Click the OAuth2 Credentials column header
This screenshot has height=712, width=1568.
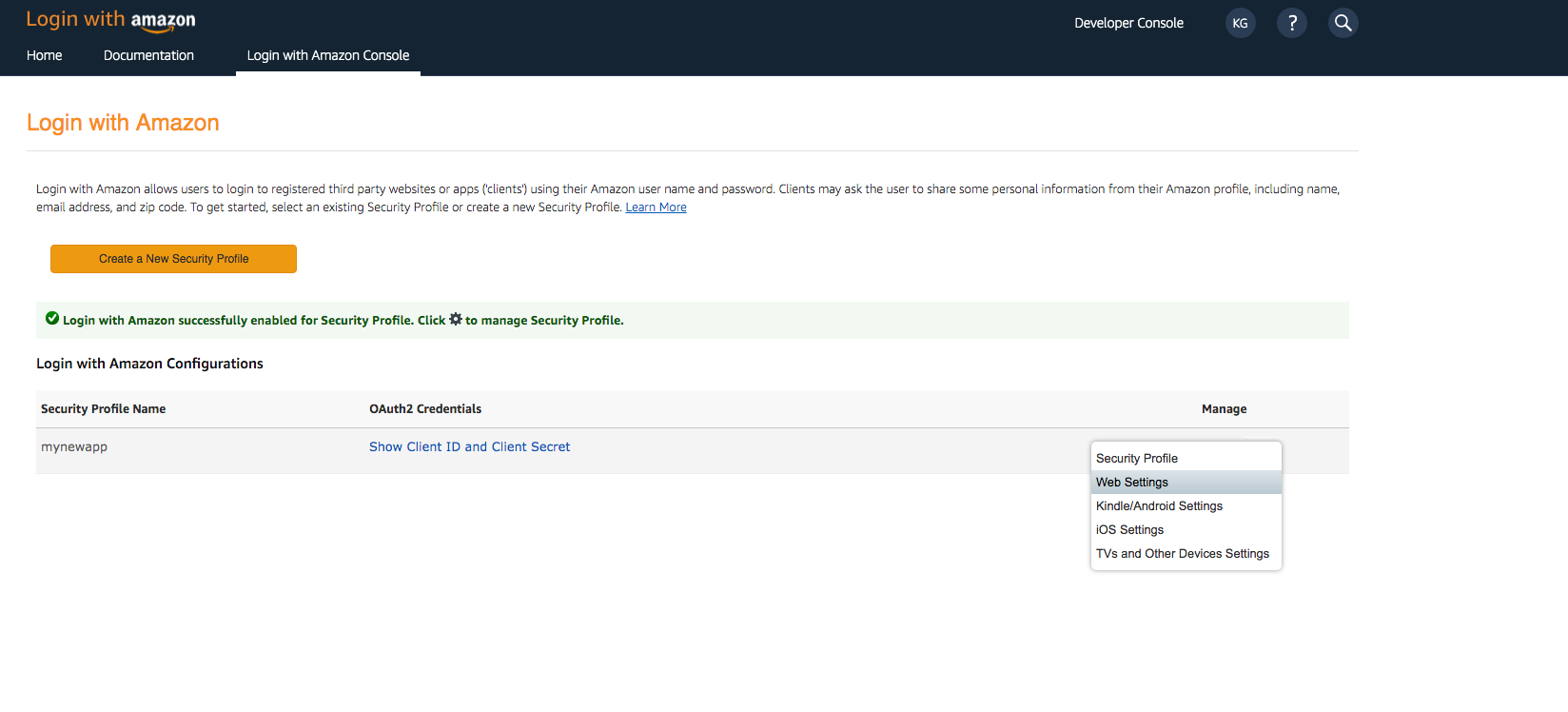pyautogui.click(x=425, y=408)
